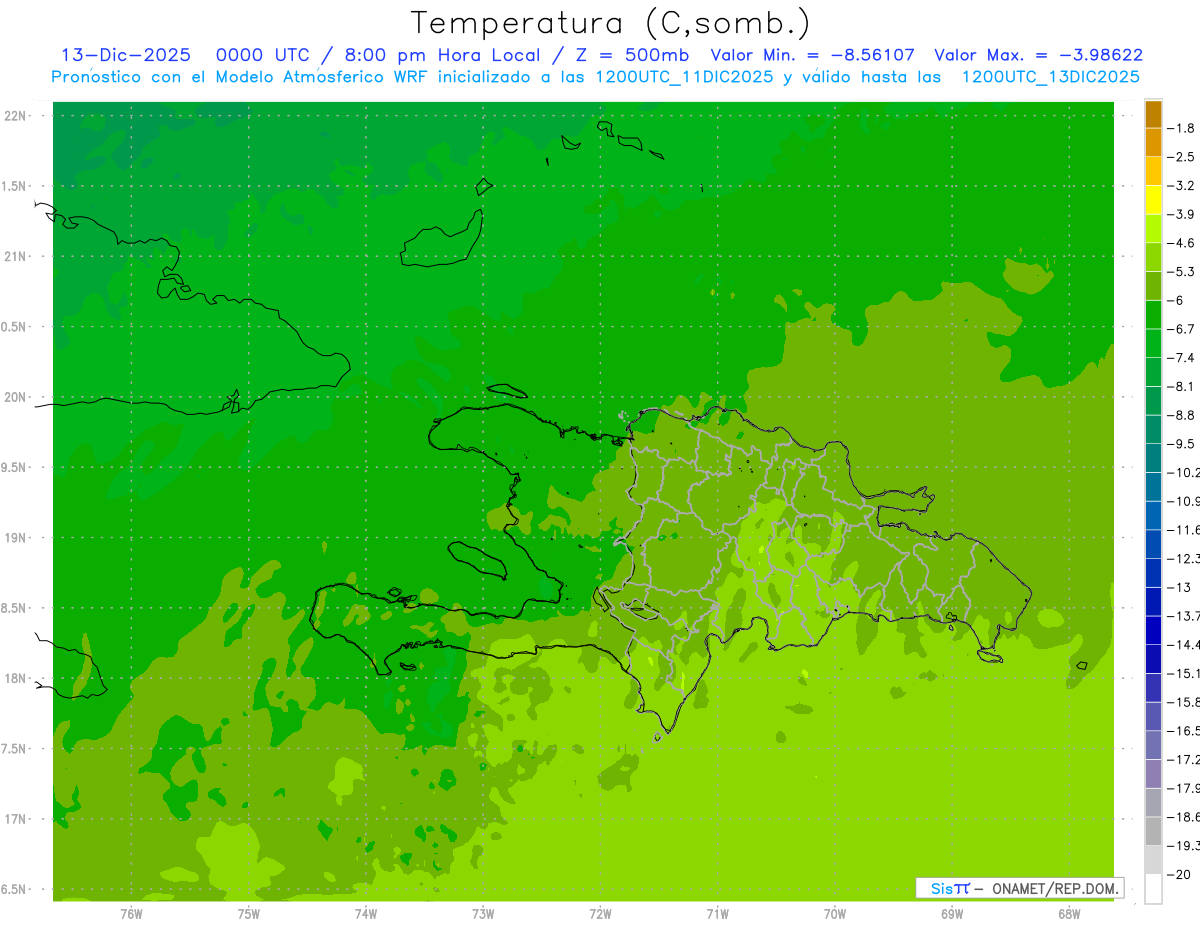This screenshot has width=1200, height=927.
Task: Pick the green swatch between -6.7 and -7.4
Action: coord(1153,344)
